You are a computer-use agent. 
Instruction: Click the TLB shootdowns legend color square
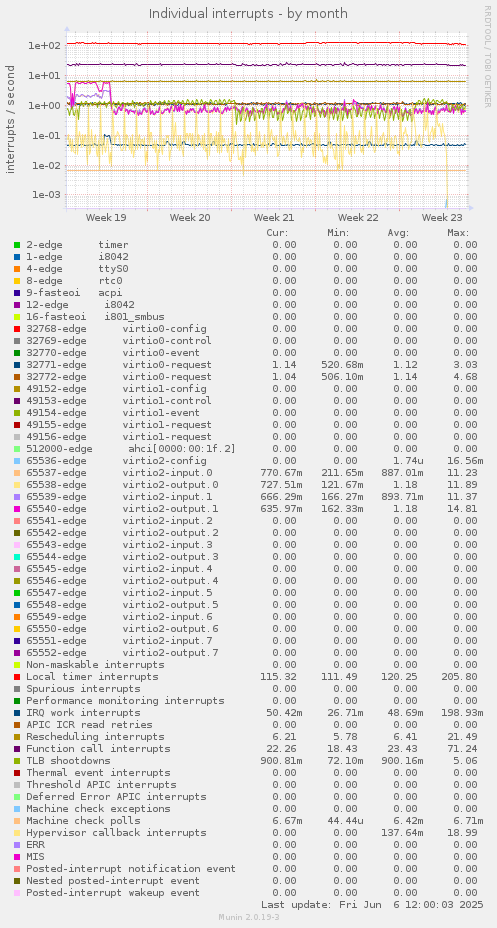click(17, 761)
